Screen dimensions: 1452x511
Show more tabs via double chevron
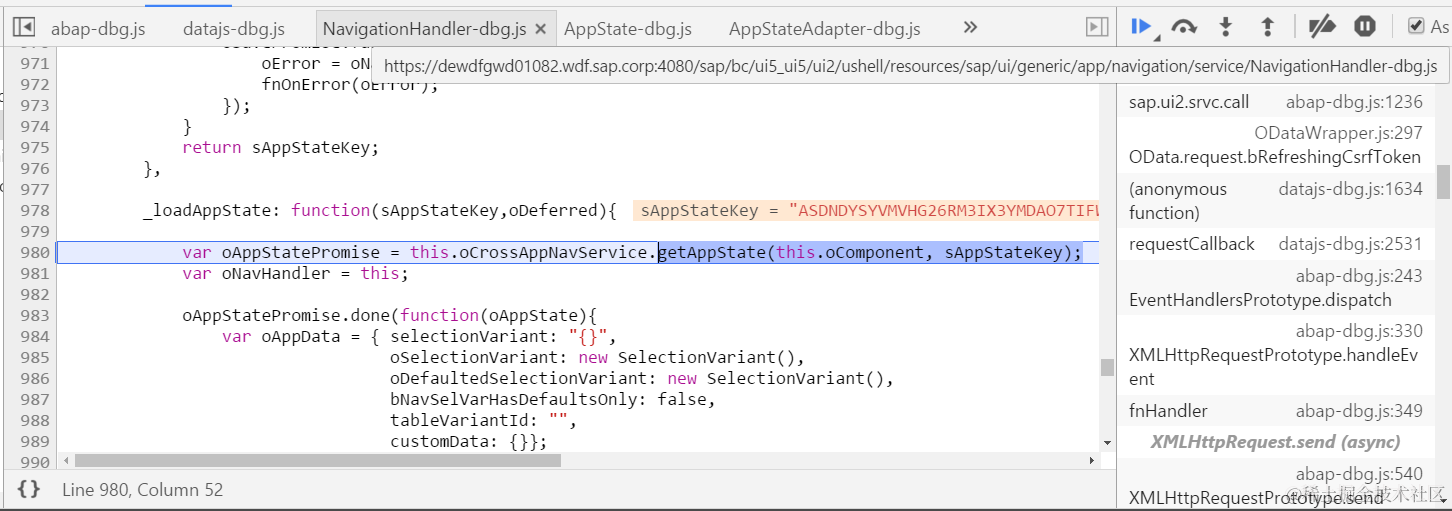970,28
